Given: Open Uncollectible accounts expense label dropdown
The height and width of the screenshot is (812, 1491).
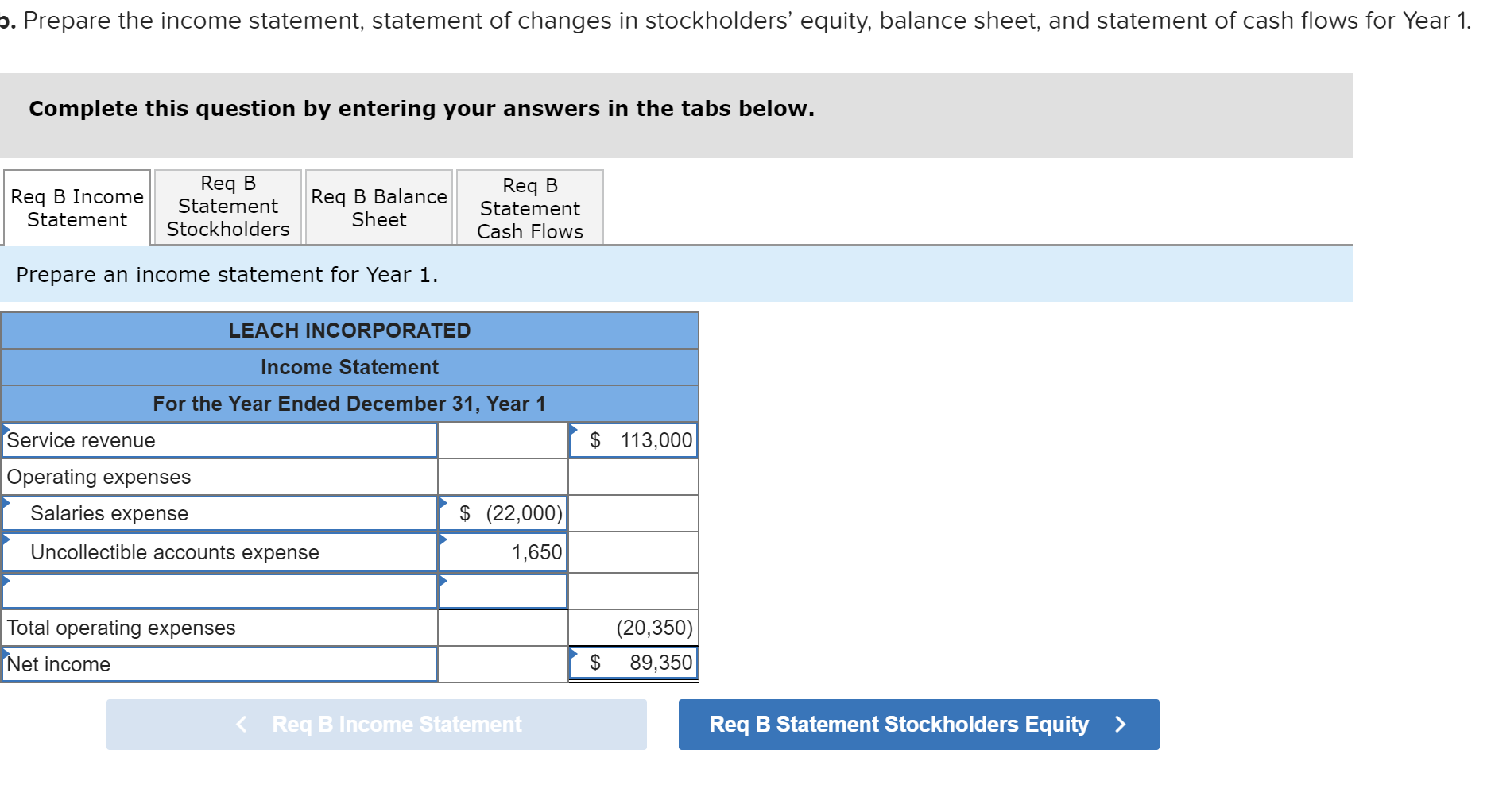Looking at the screenshot, I should [219, 552].
